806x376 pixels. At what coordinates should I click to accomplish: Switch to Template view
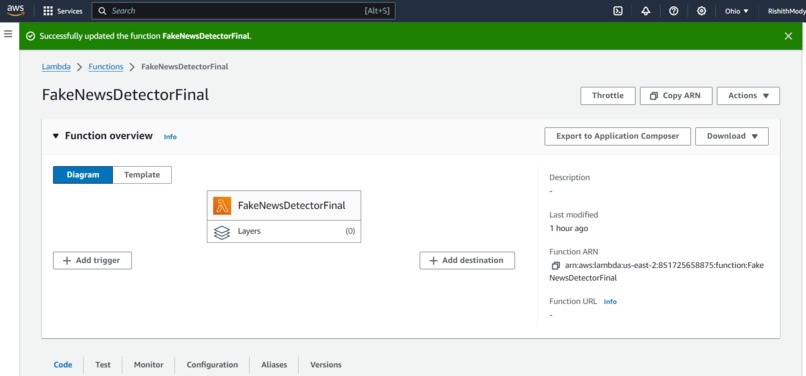click(142, 175)
